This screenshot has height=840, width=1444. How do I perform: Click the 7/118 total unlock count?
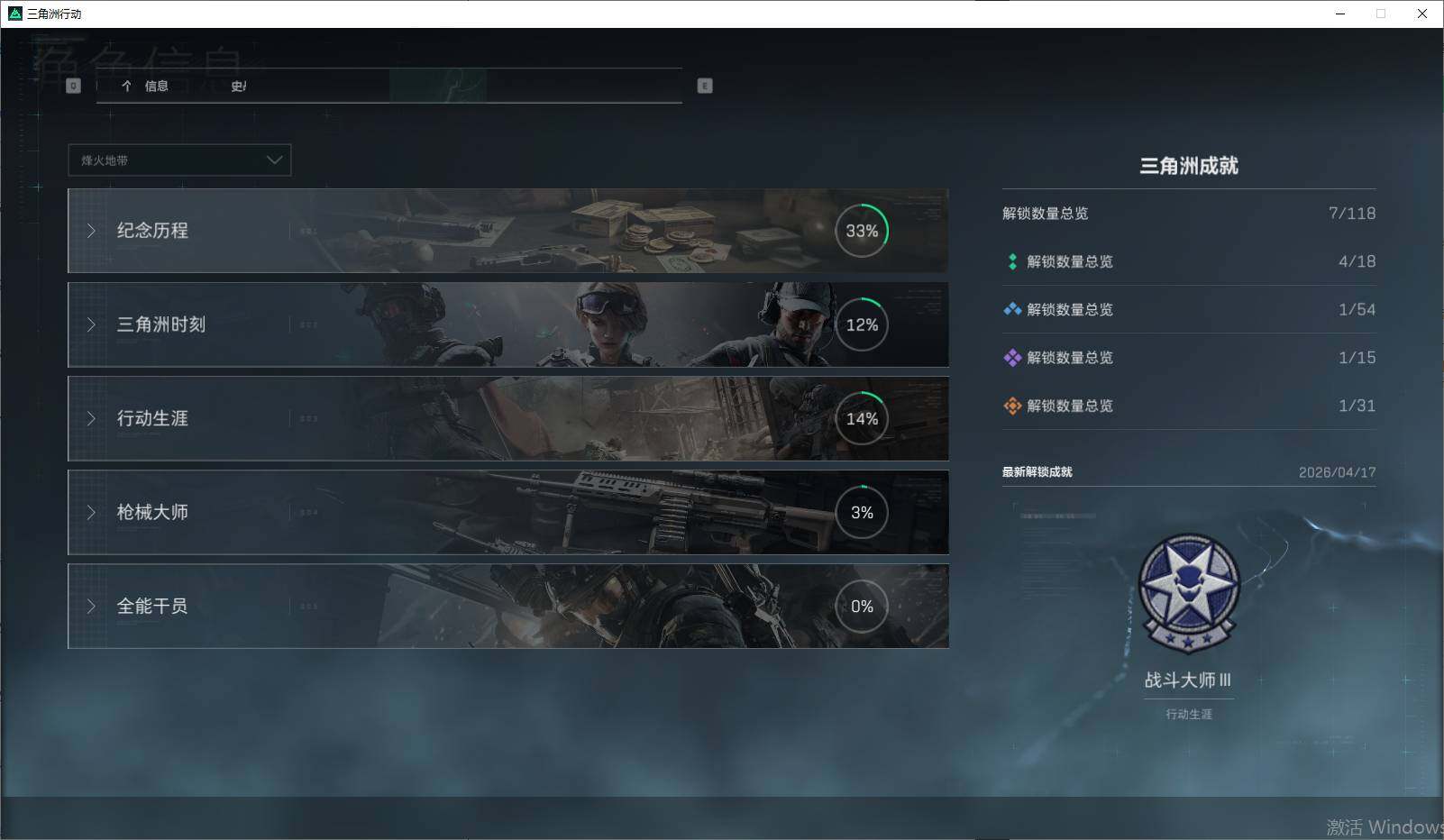1352,214
